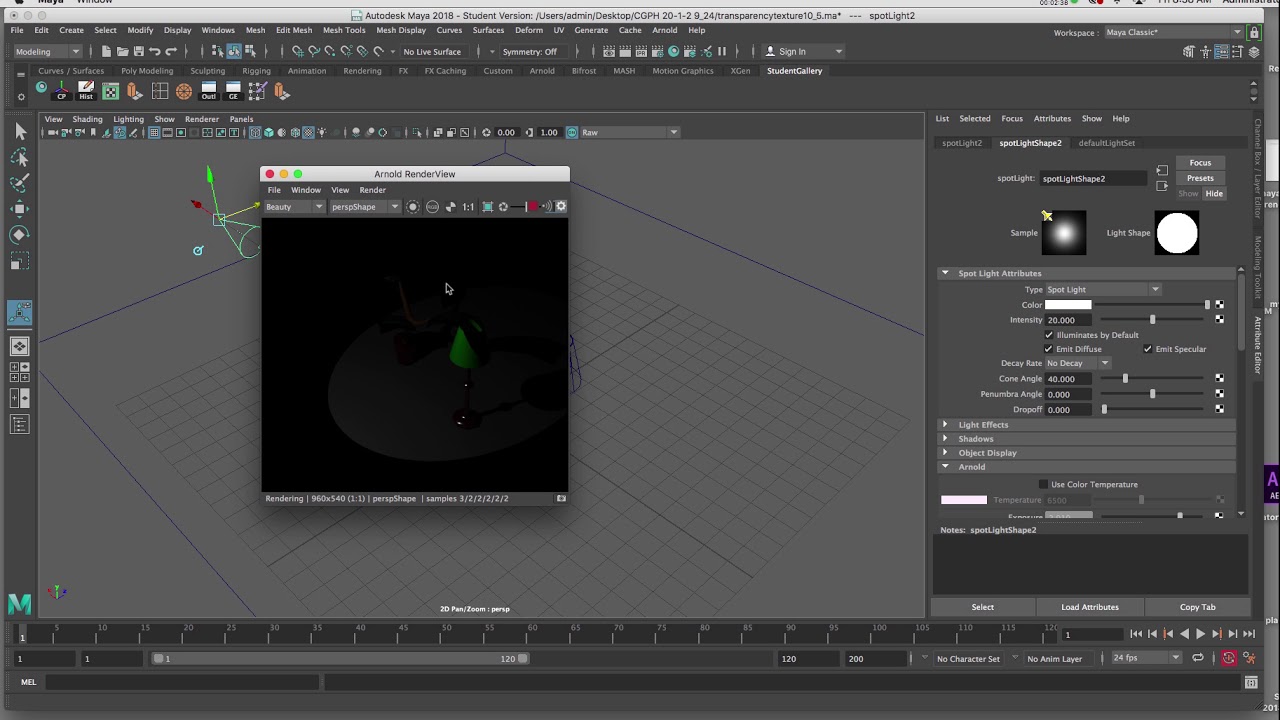Select the arrow Select tool in toolbox

(20, 131)
